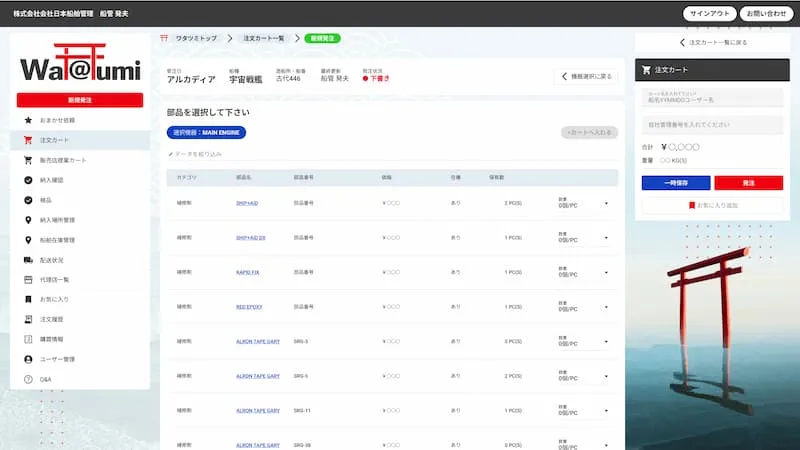Click the カテゴリ column header
800x450 pixels.
(186, 178)
